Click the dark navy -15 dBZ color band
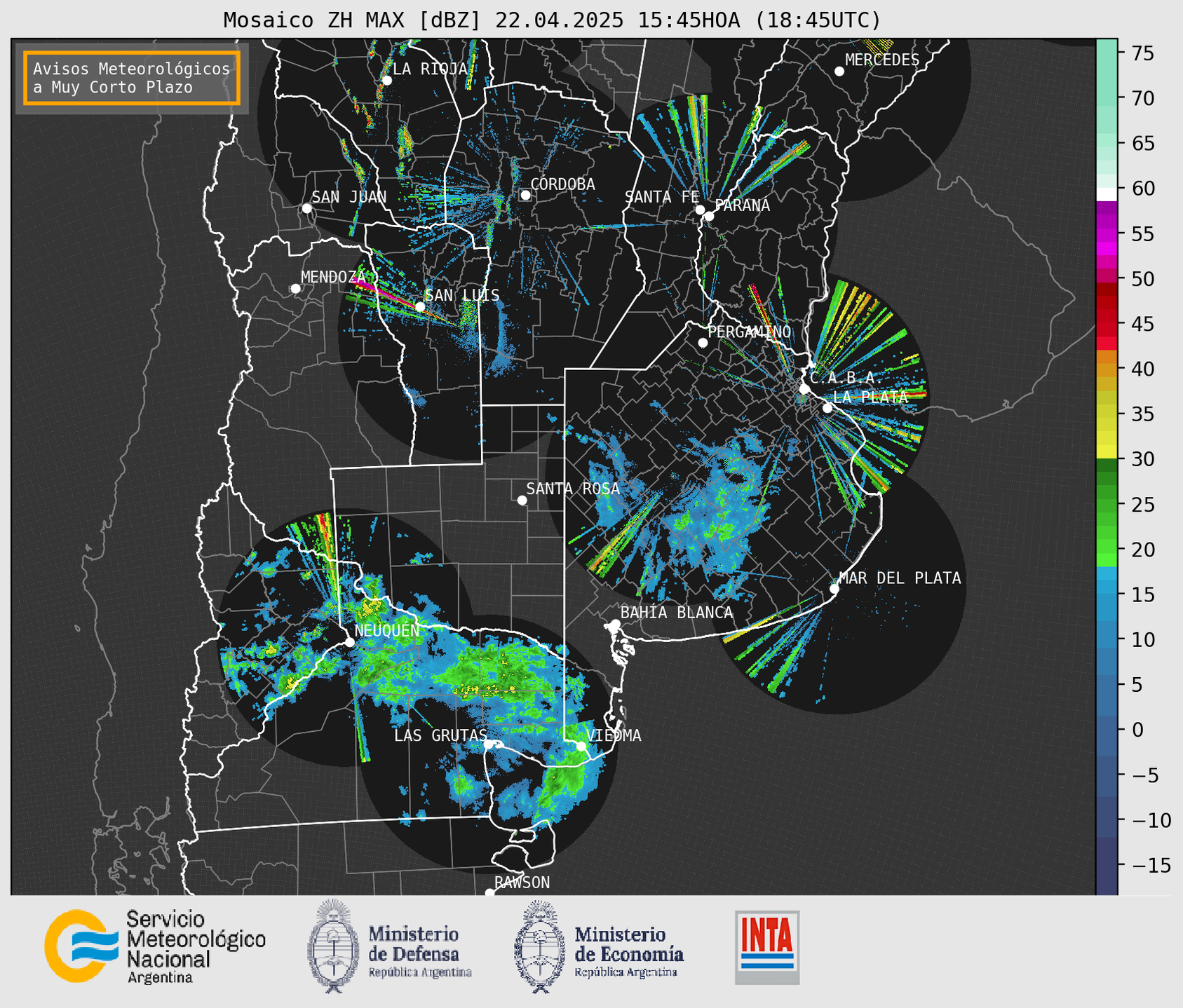 [x=1107, y=865]
